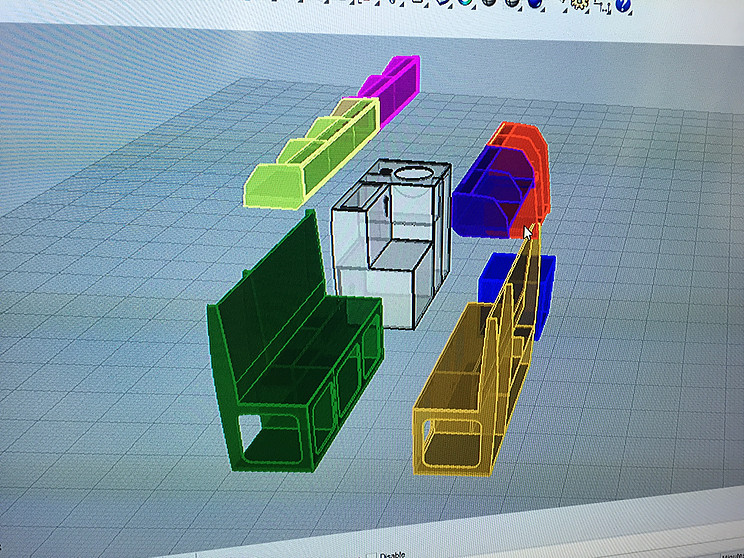Open Help via blue question mark icon
This screenshot has width=744, height=558.
623,5
